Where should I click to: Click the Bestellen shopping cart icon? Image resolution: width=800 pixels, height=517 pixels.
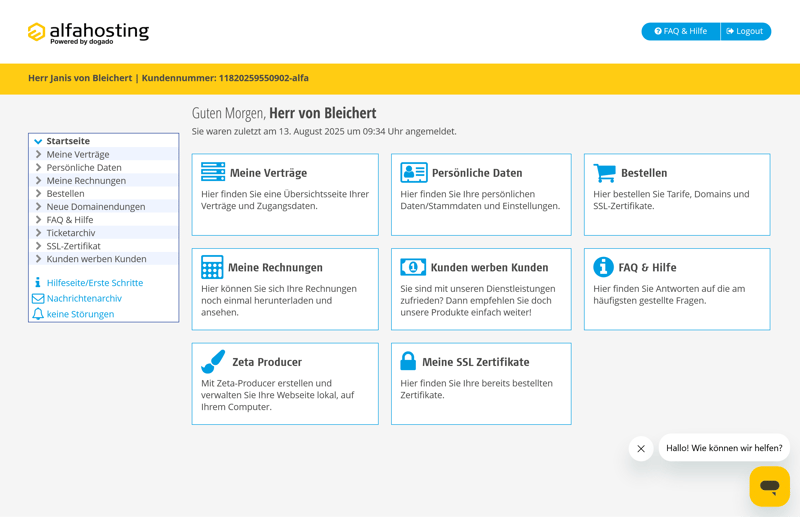pos(604,172)
